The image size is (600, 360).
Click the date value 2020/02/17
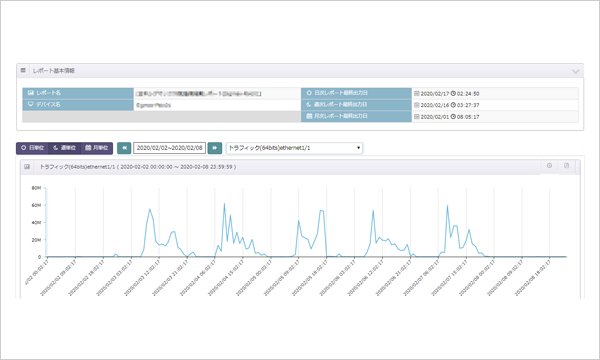435,94
